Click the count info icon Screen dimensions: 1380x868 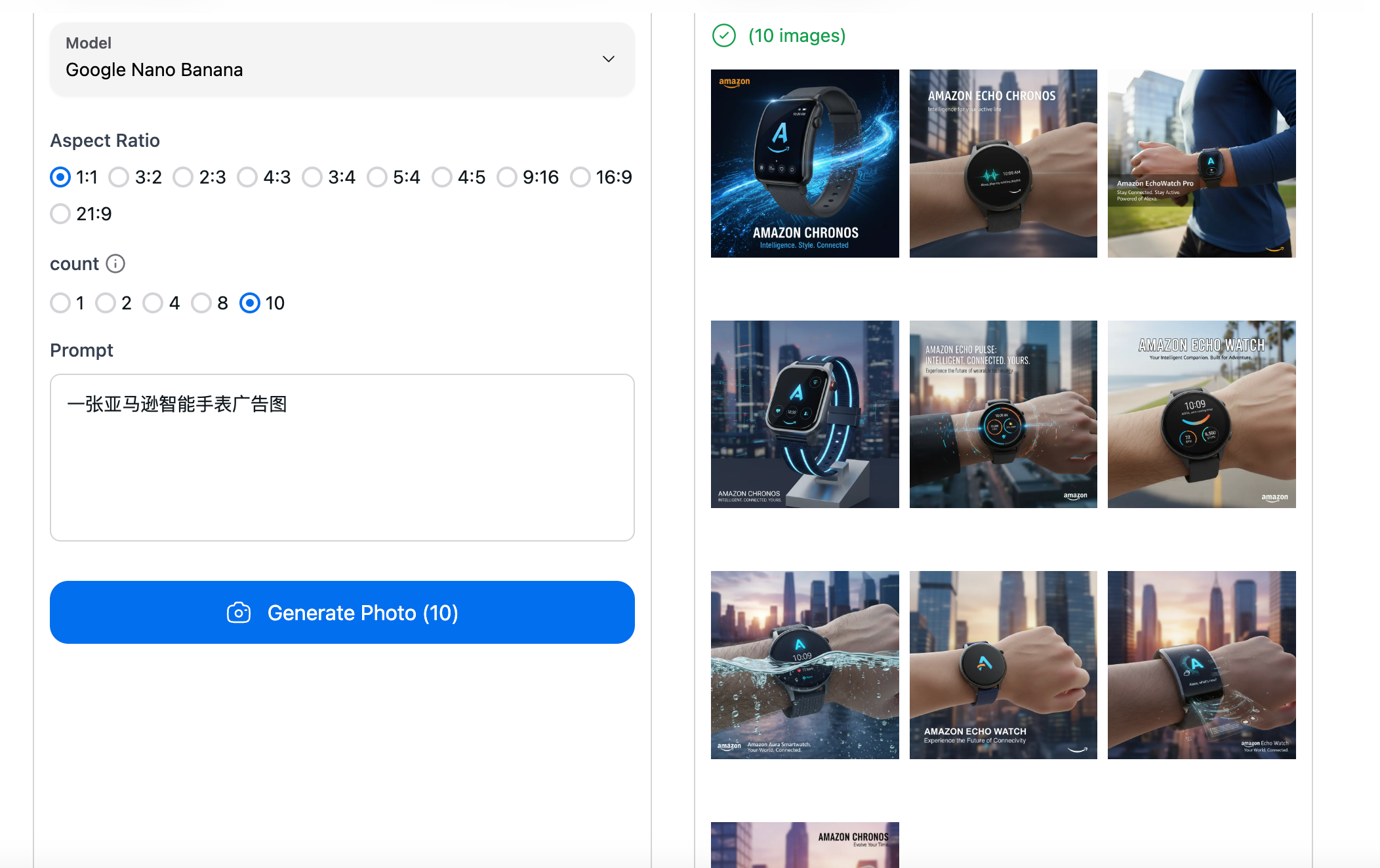115,264
